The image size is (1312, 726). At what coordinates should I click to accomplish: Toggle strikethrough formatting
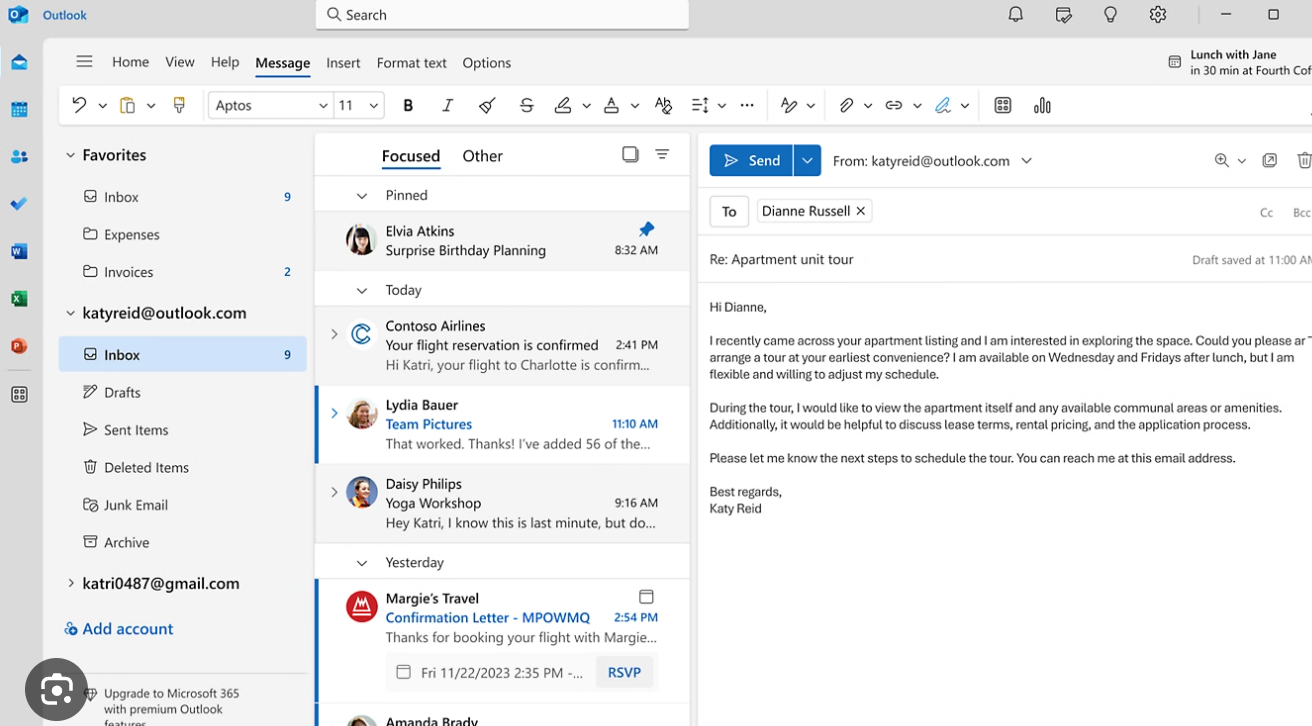click(x=526, y=105)
